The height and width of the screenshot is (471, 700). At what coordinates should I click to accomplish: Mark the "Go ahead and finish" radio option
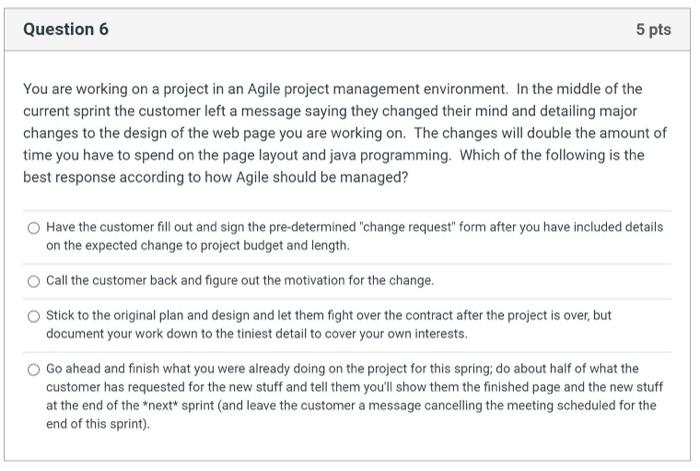[34, 370]
